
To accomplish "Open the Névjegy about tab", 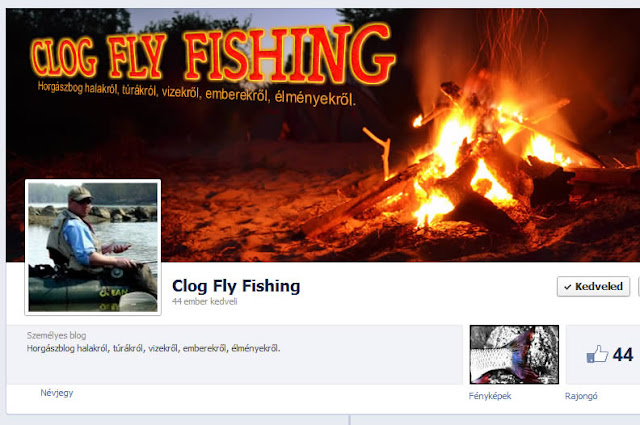I will 57,393.
